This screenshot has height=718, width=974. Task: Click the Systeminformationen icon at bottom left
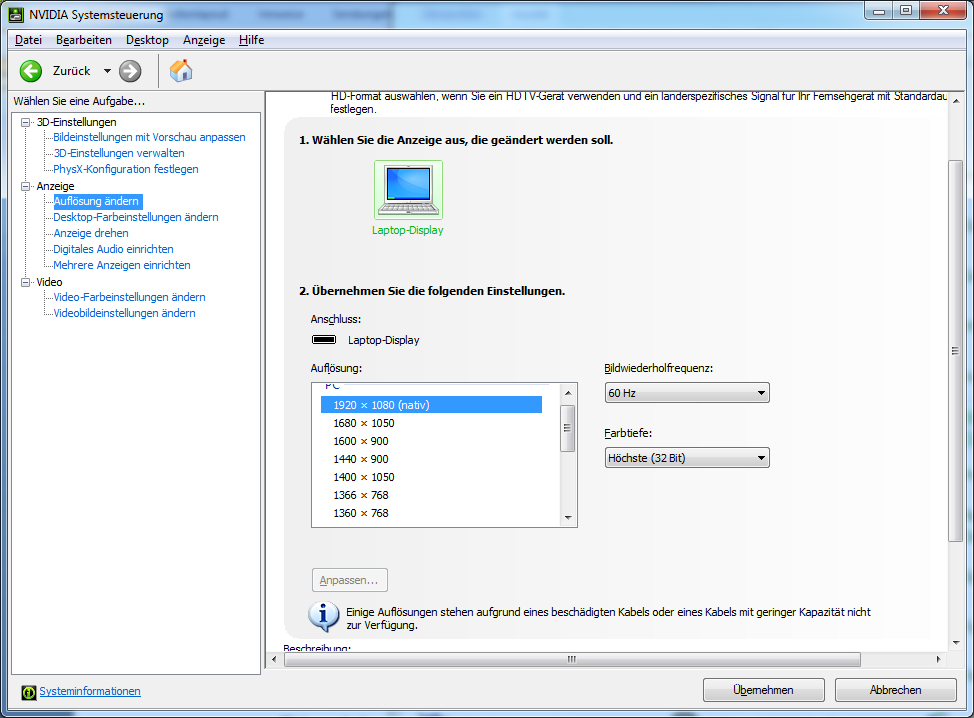click(x=29, y=692)
